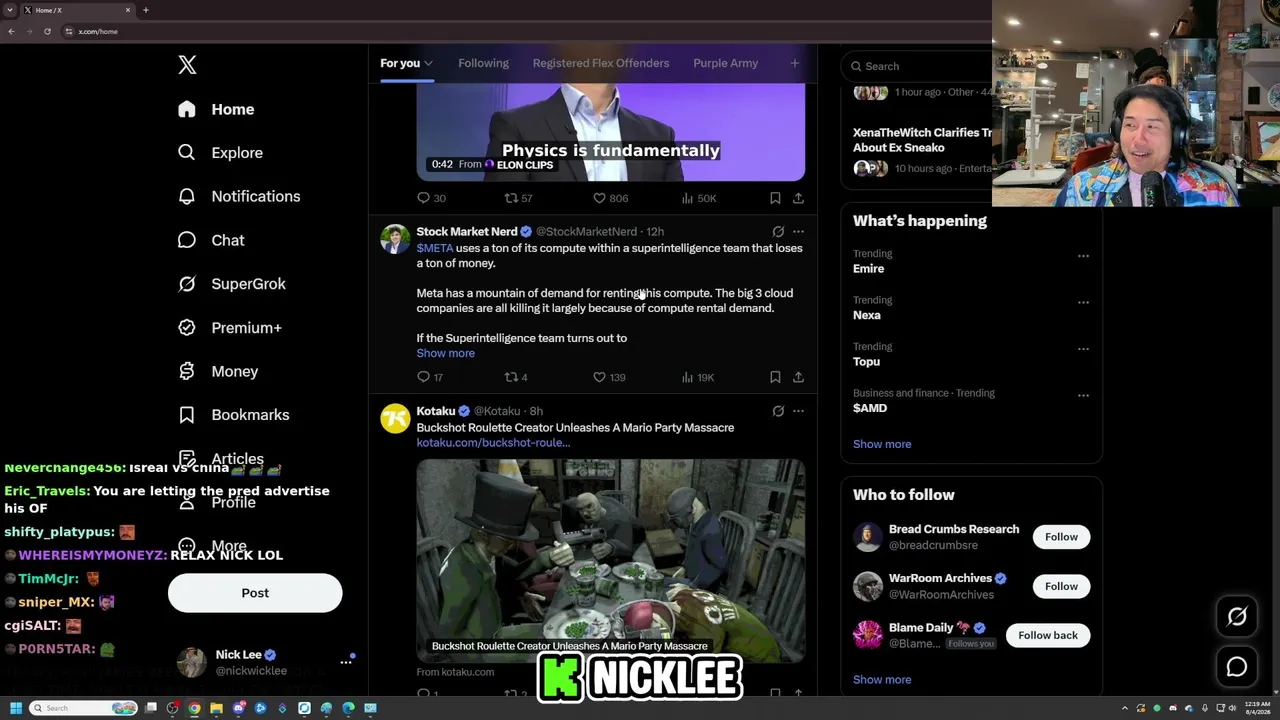Switch to the Following tab
The height and width of the screenshot is (720, 1280).
483,63
